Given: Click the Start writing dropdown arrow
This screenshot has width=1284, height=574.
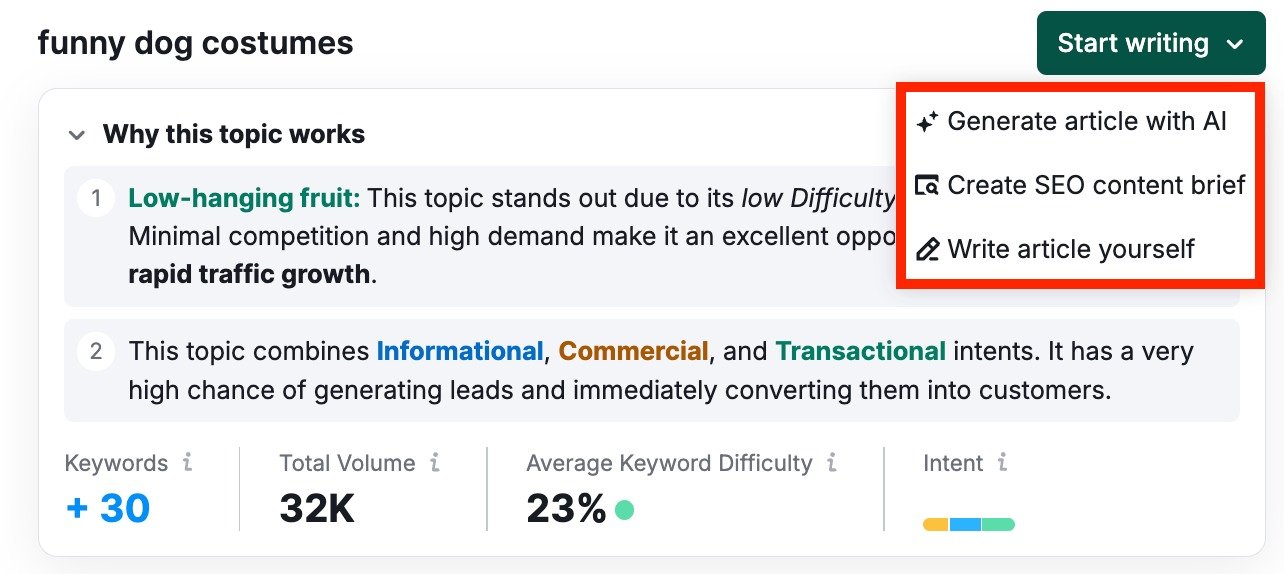Looking at the screenshot, I should 1235,44.
